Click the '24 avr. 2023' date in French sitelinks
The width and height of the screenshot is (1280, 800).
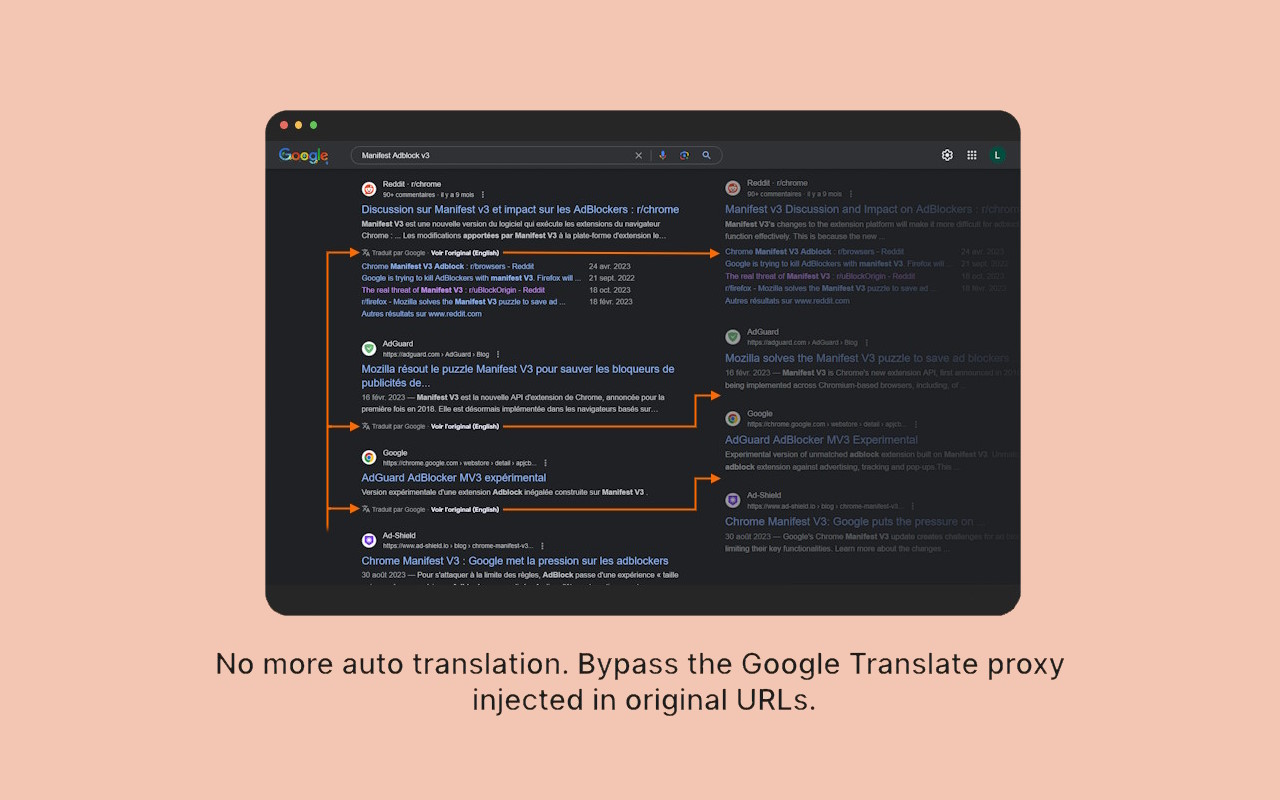pyautogui.click(x=610, y=267)
